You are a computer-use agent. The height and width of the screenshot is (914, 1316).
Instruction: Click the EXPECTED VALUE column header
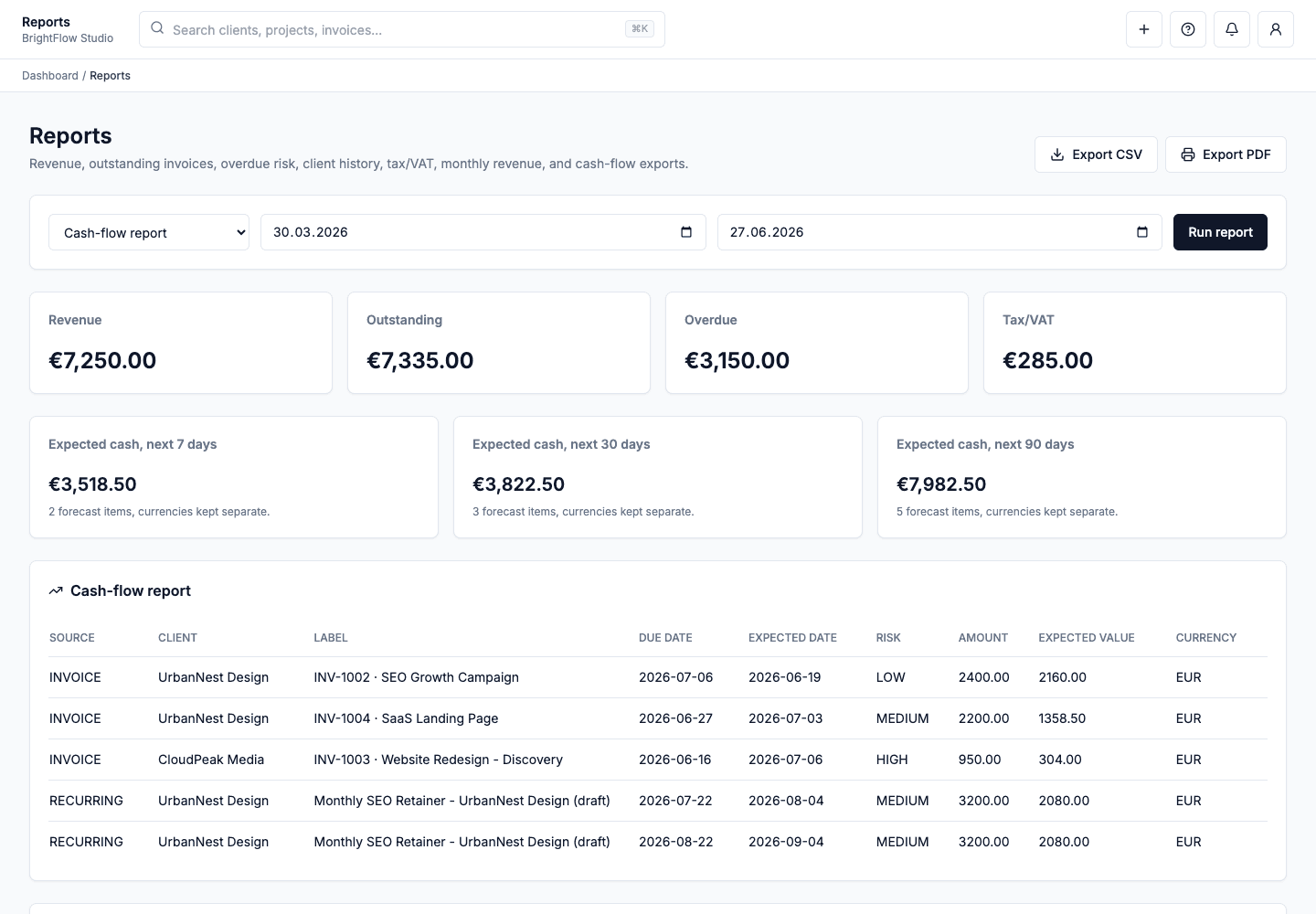(x=1087, y=638)
